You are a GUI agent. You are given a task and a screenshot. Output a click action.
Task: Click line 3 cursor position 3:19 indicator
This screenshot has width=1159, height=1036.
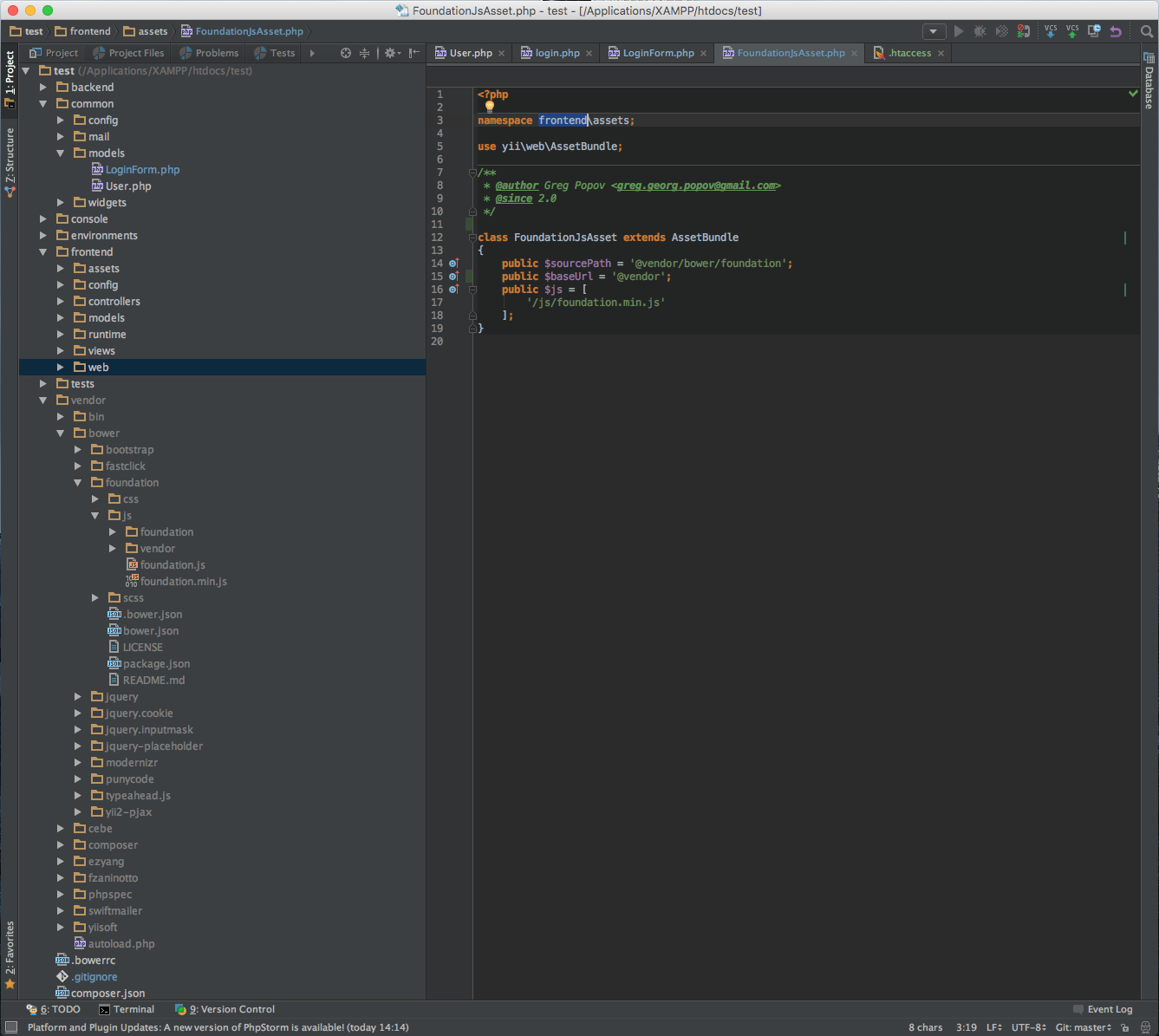click(x=966, y=1027)
